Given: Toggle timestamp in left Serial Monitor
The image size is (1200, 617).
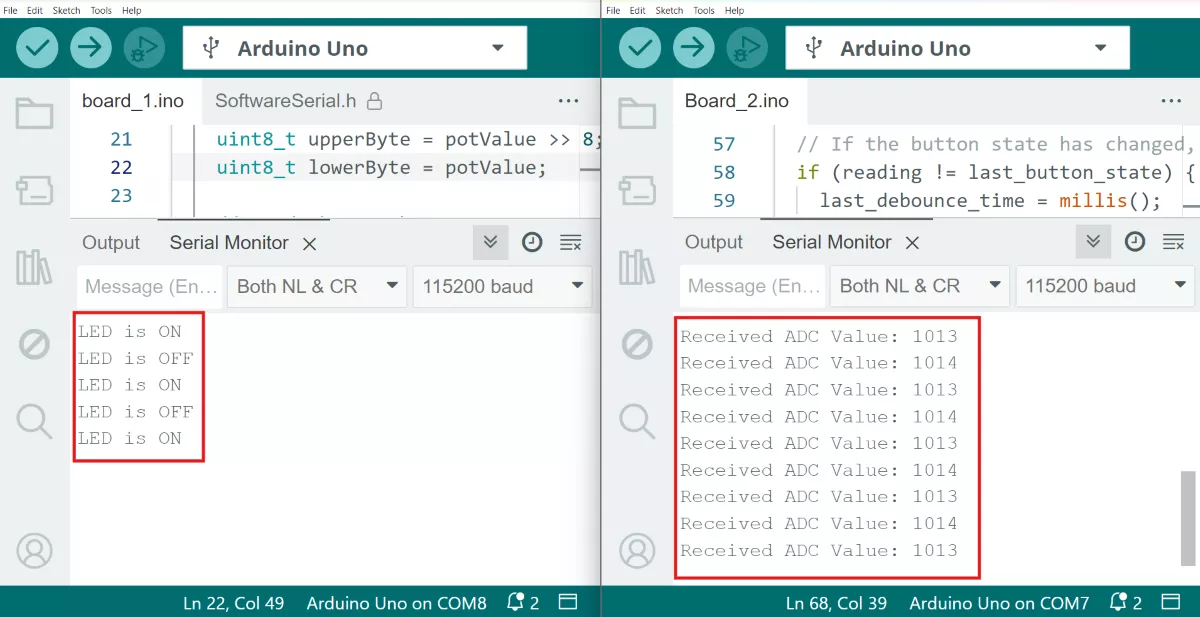Looking at the screenshot, I should tap(532, 242).
